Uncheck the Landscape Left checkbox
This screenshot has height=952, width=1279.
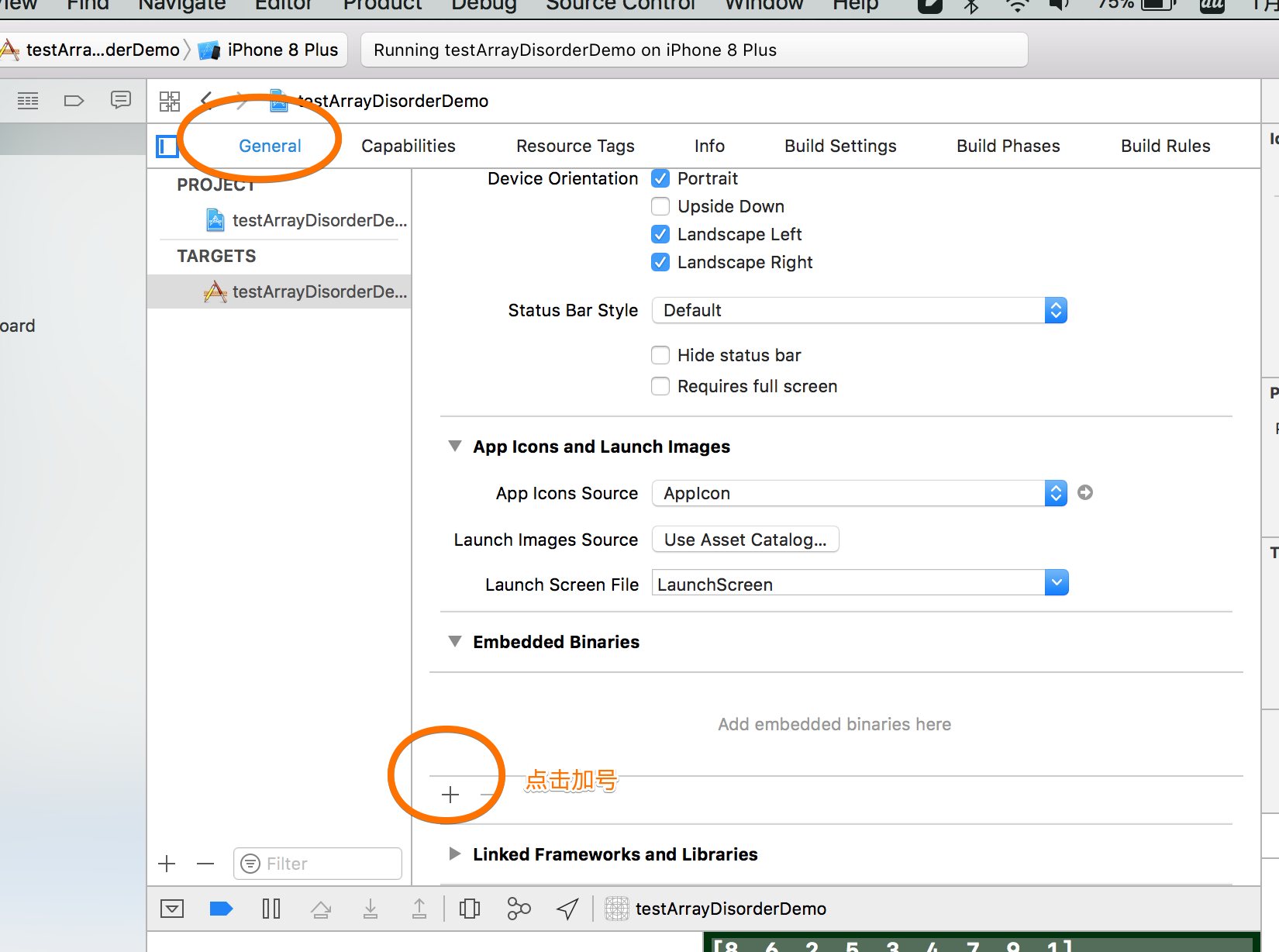(660, 234)
